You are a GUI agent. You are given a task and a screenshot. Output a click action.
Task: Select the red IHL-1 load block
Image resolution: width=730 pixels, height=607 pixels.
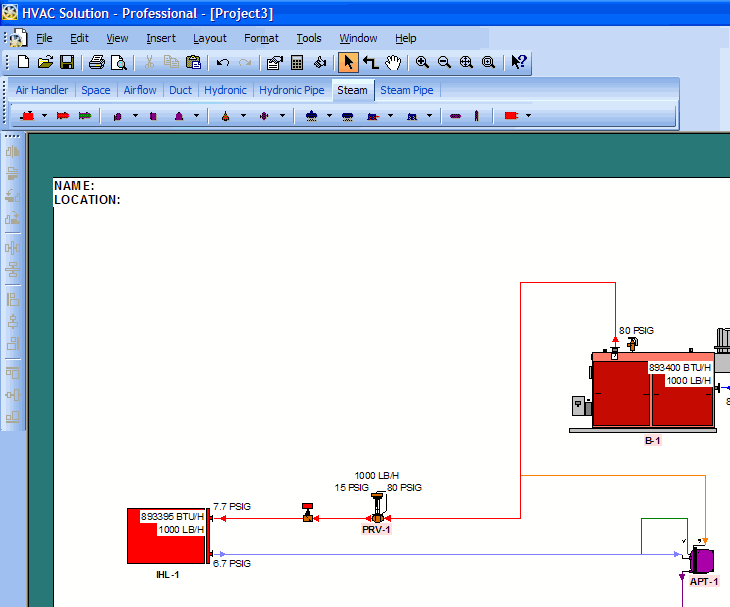tap(169, 536)
